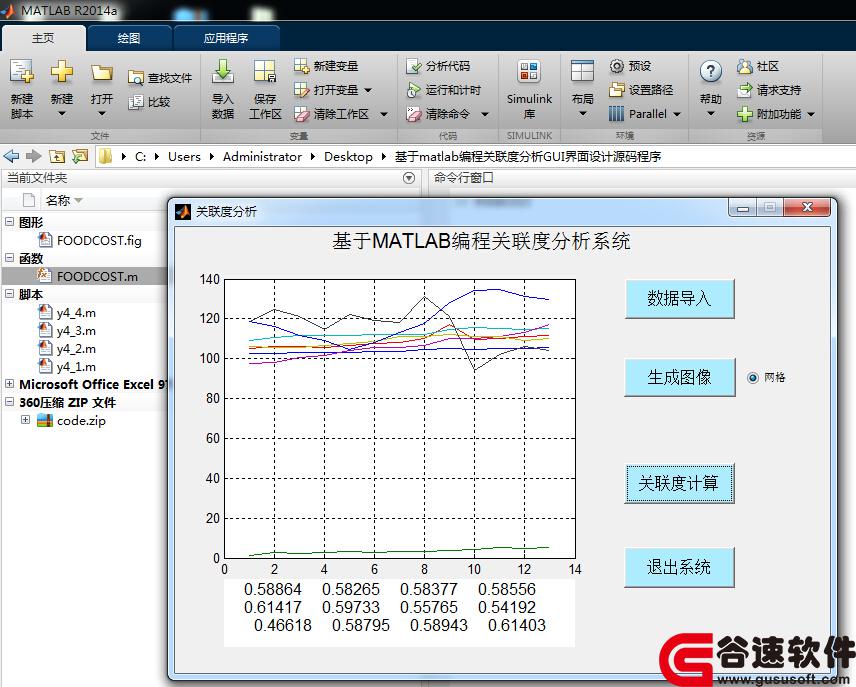Open the Parallel dropdown arrow
Viewport: 856px width, 687px height.
point(677,114)
